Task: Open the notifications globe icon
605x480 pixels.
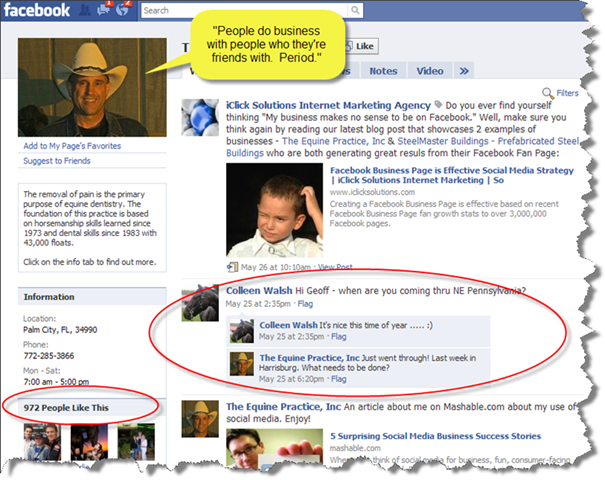Action: click(x=123, y=9)
